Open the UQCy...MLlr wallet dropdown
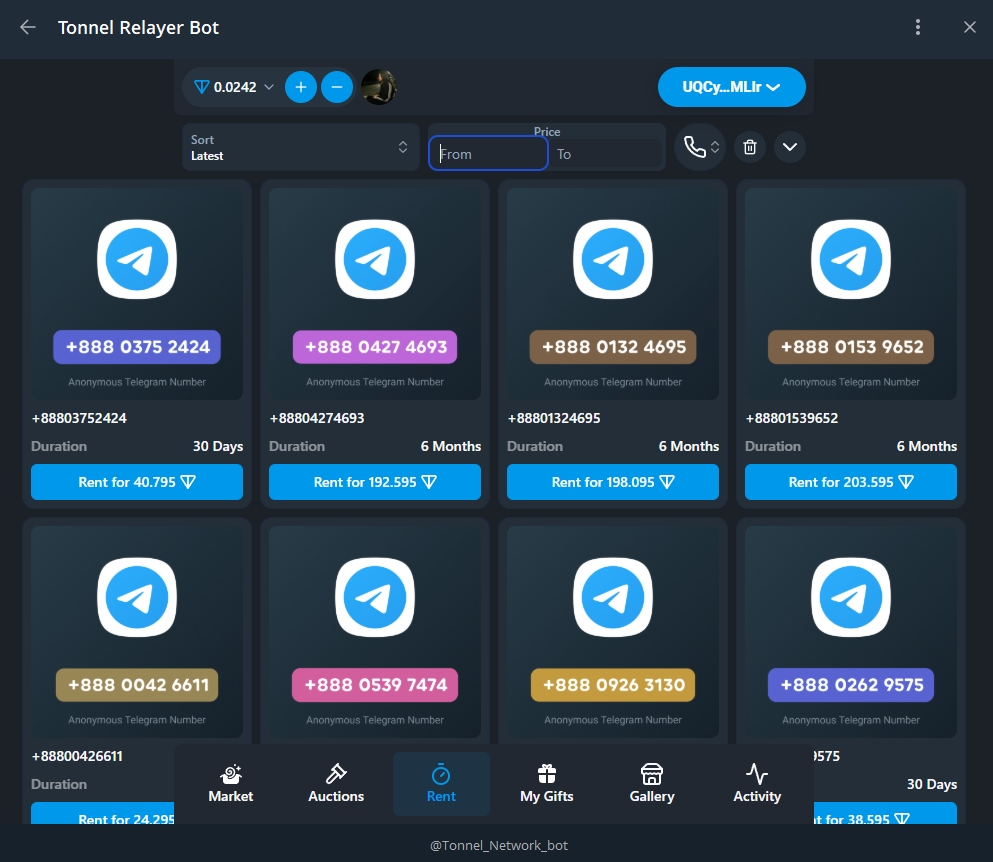The width and height of the screenshot is (993, 862). (x=731, y=87)
